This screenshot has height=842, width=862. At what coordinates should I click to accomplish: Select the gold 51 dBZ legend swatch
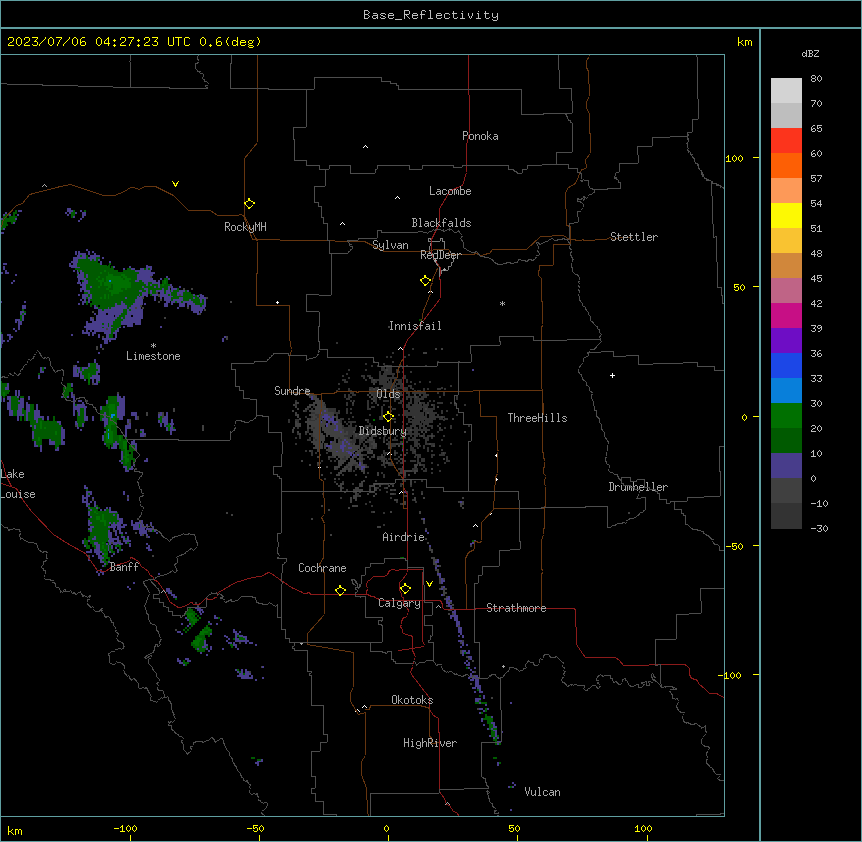786,240
